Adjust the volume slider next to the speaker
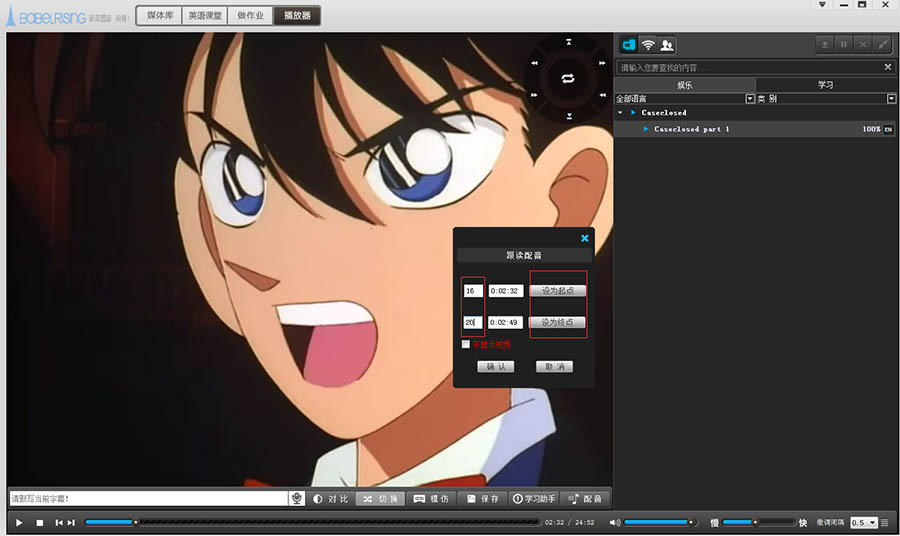The height and width of the screenshot is (536, 900). pos(660,522)
